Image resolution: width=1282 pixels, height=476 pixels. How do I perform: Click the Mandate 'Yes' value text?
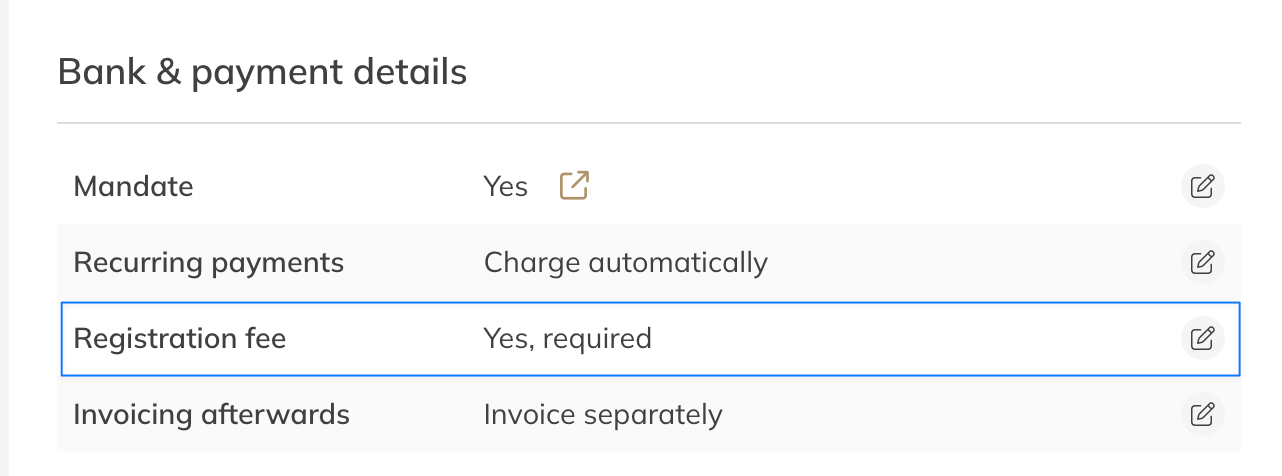505,186
